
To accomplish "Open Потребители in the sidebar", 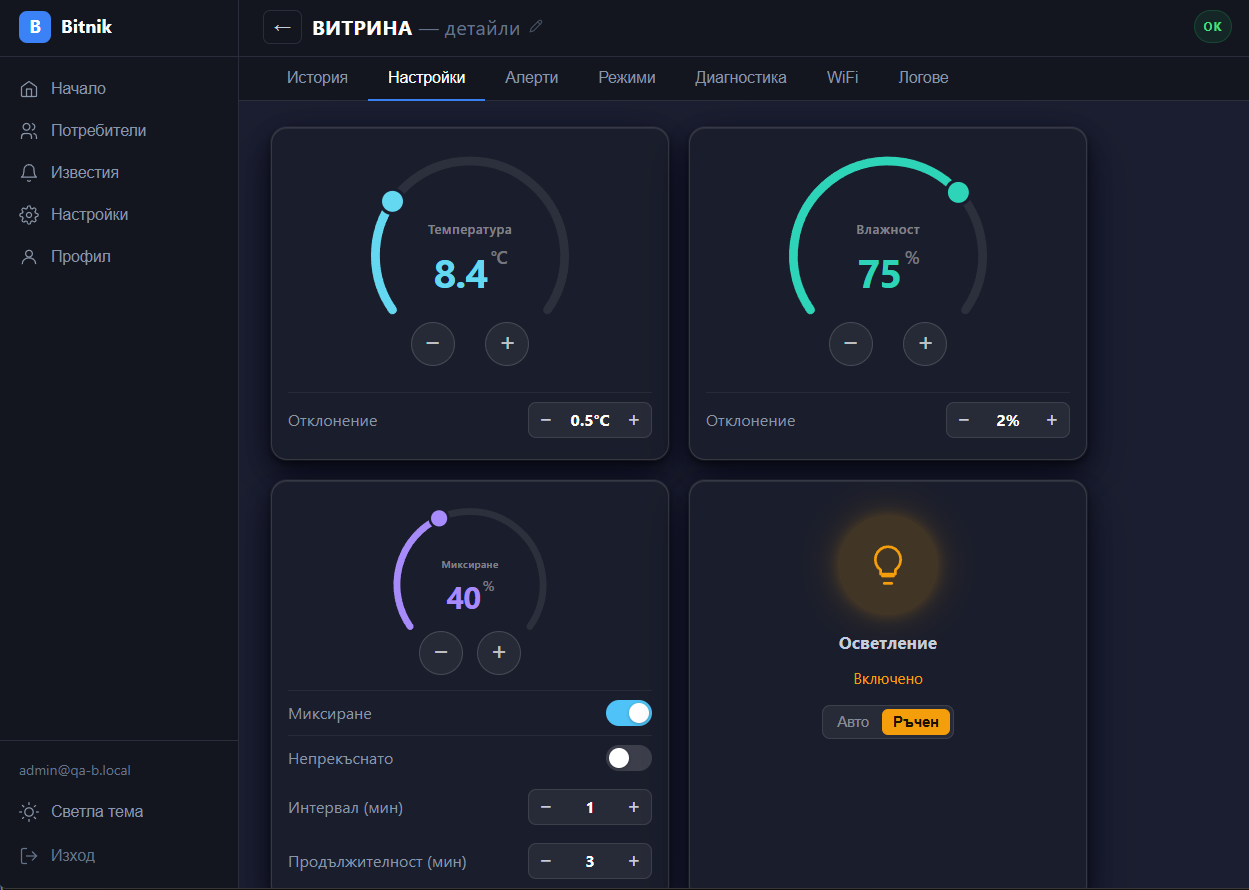I will click(119, 131).
